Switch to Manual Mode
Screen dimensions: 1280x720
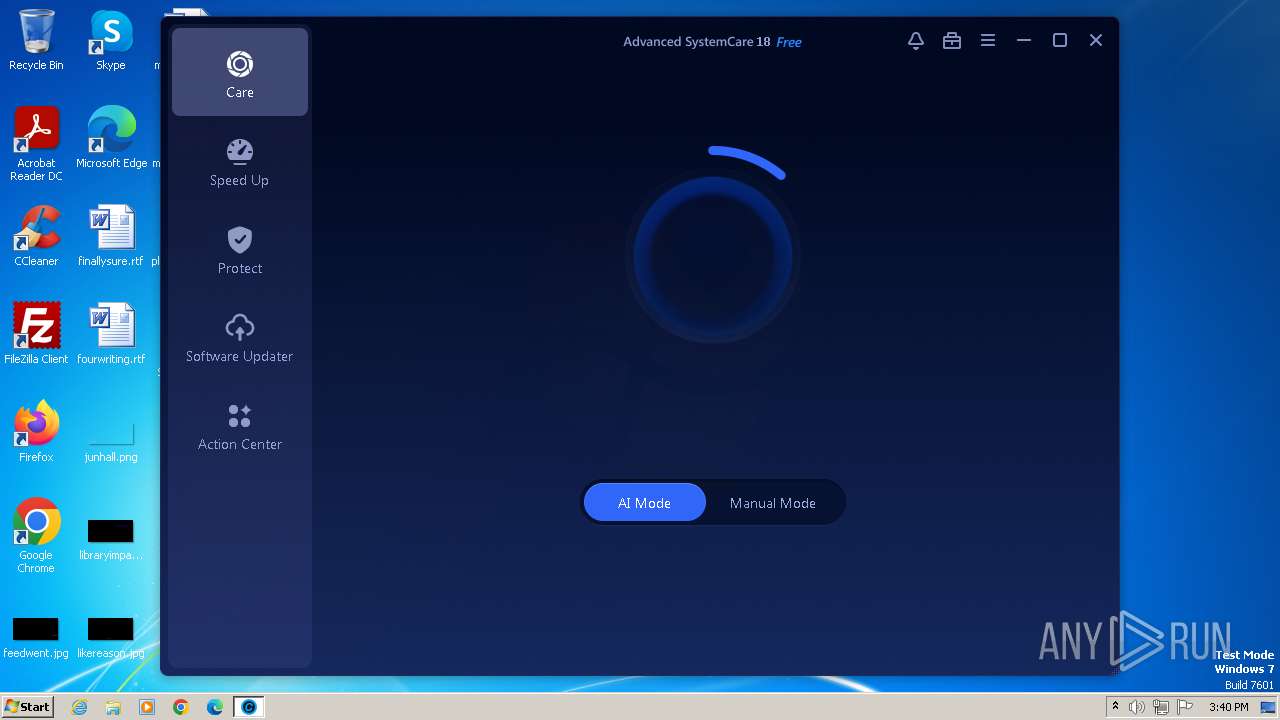coord(772,503)
